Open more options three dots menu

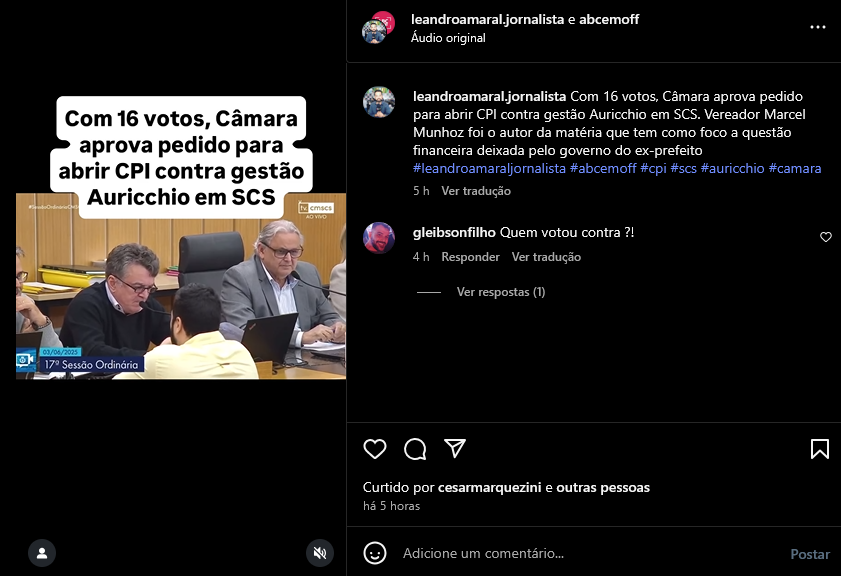click(x=817, y=27)
